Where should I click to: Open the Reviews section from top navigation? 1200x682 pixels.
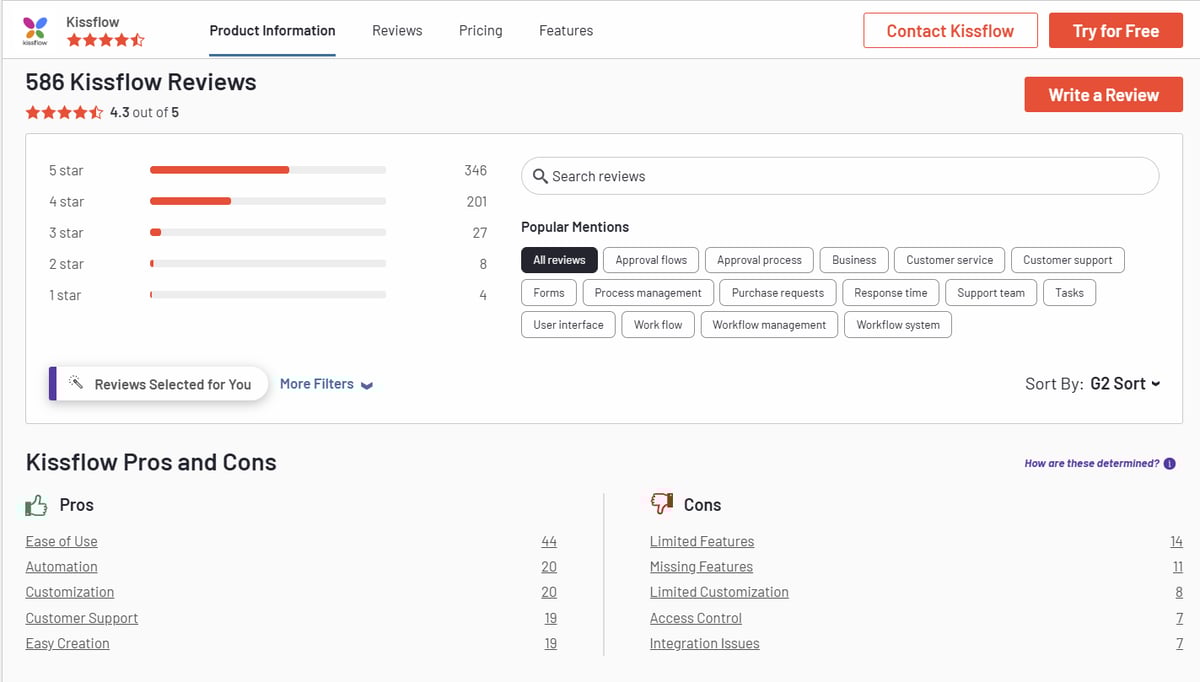click(x=397, y=30)
